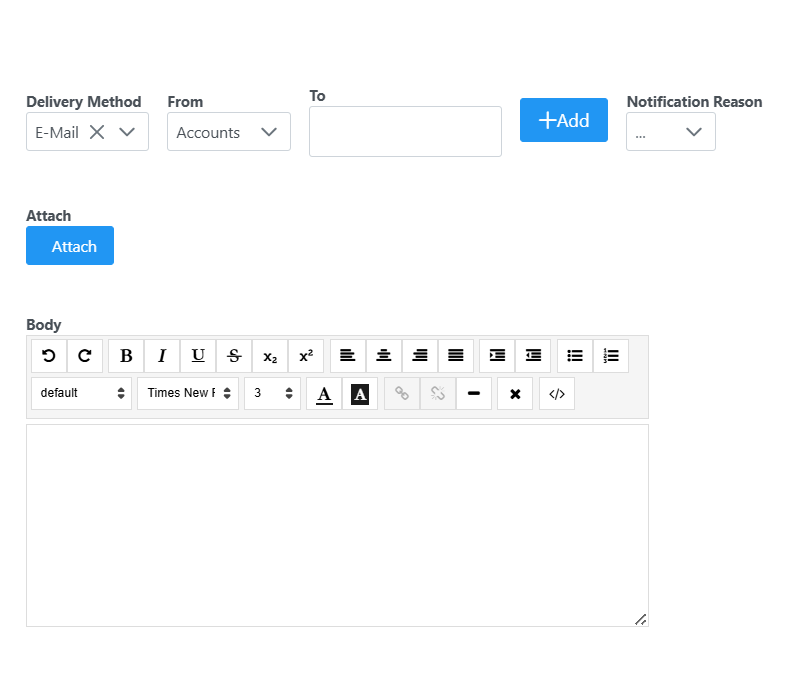Click the Undo icon in editor toolbar
The image size is (811, 682).
click(x=49, y=355)
